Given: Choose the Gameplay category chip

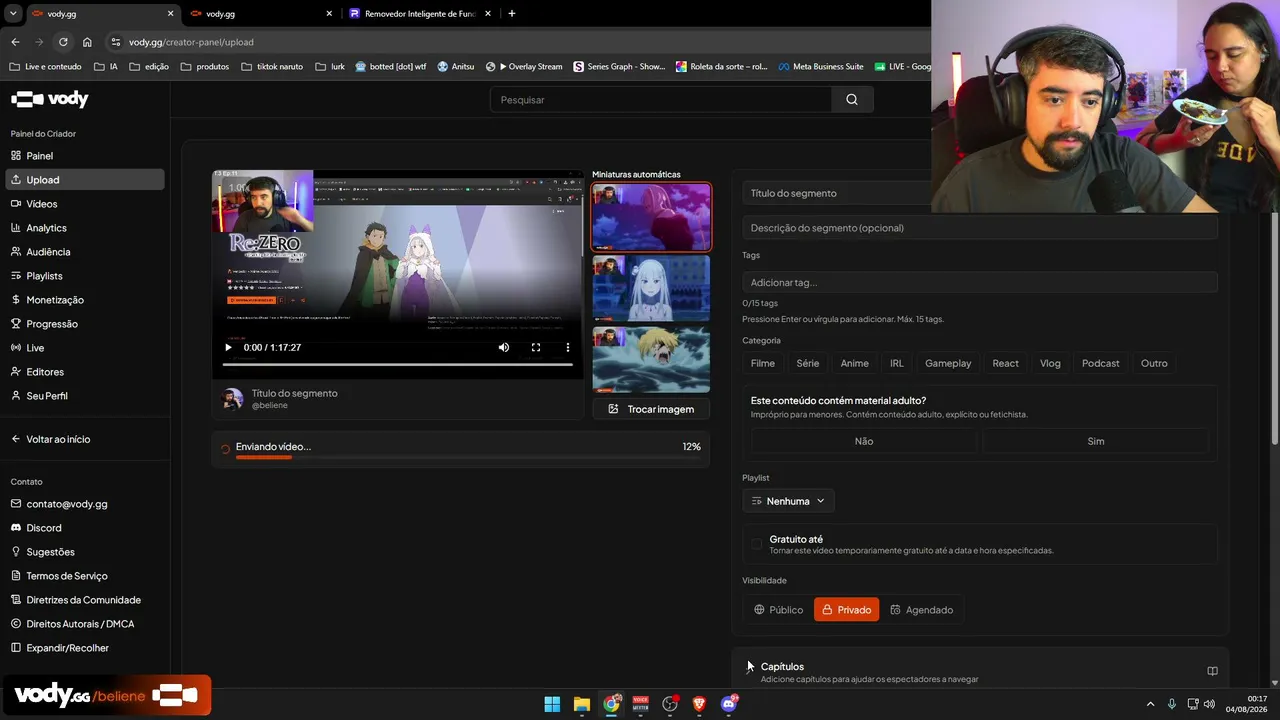Looking at the screenshot, I should (948, 363).
